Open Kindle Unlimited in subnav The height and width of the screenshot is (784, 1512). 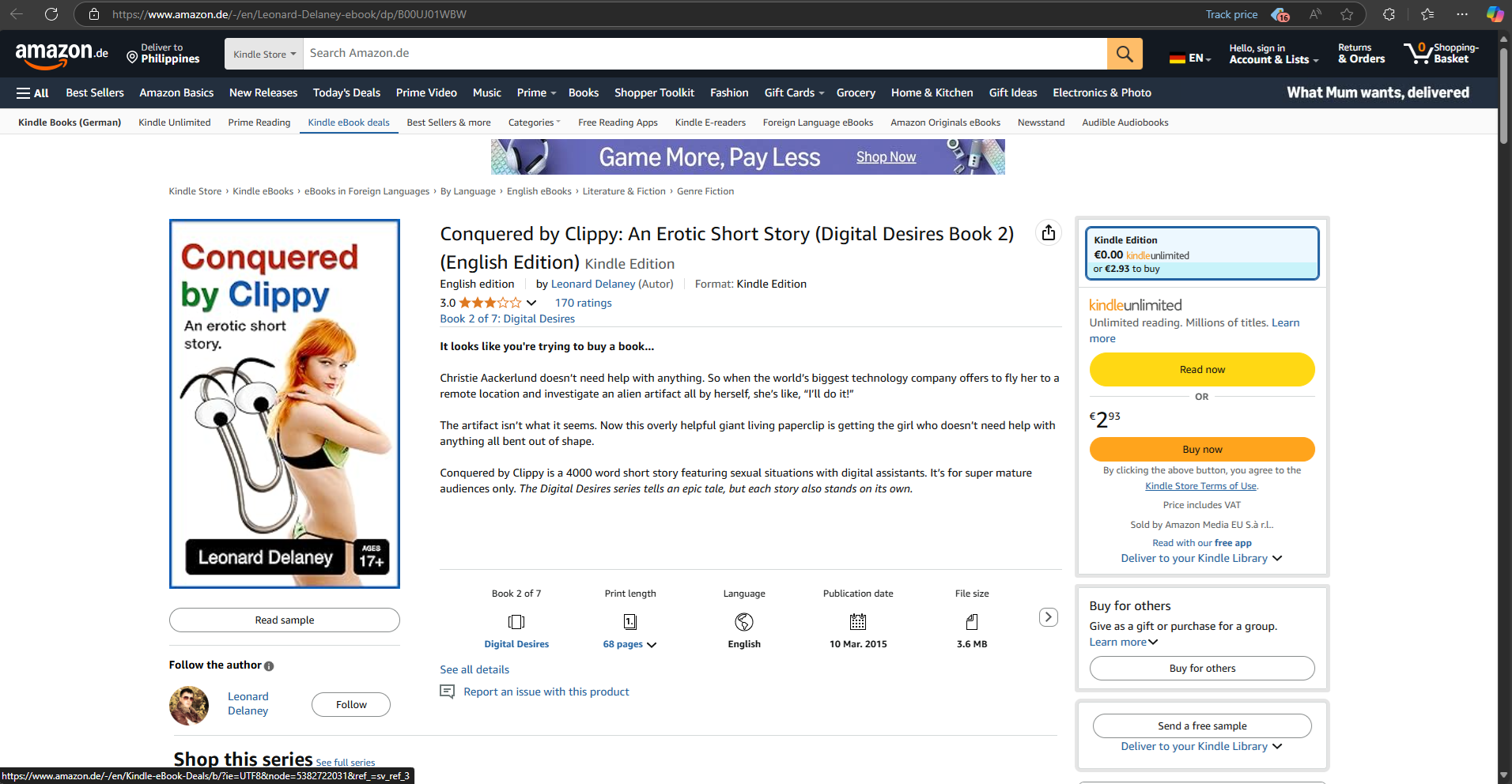(x=175, y=122)
